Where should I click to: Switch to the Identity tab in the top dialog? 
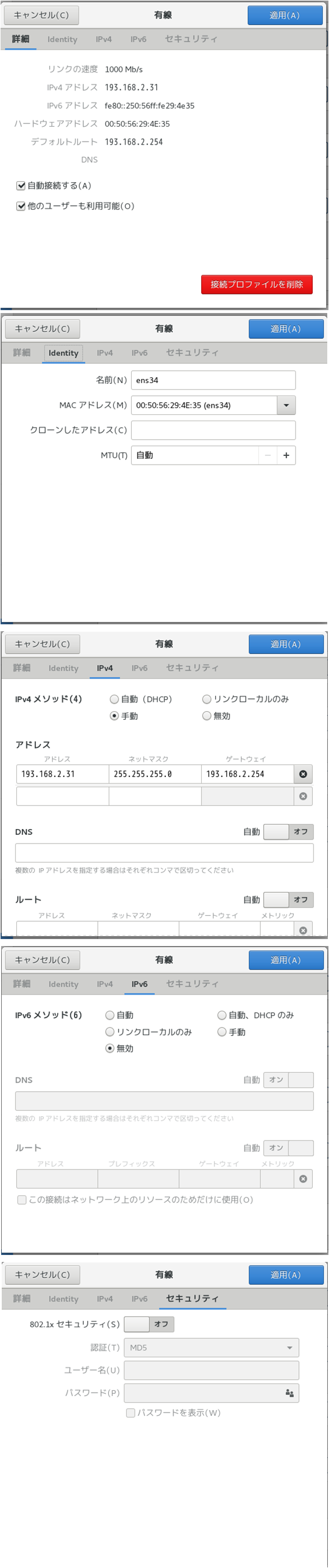coord(62,39)
